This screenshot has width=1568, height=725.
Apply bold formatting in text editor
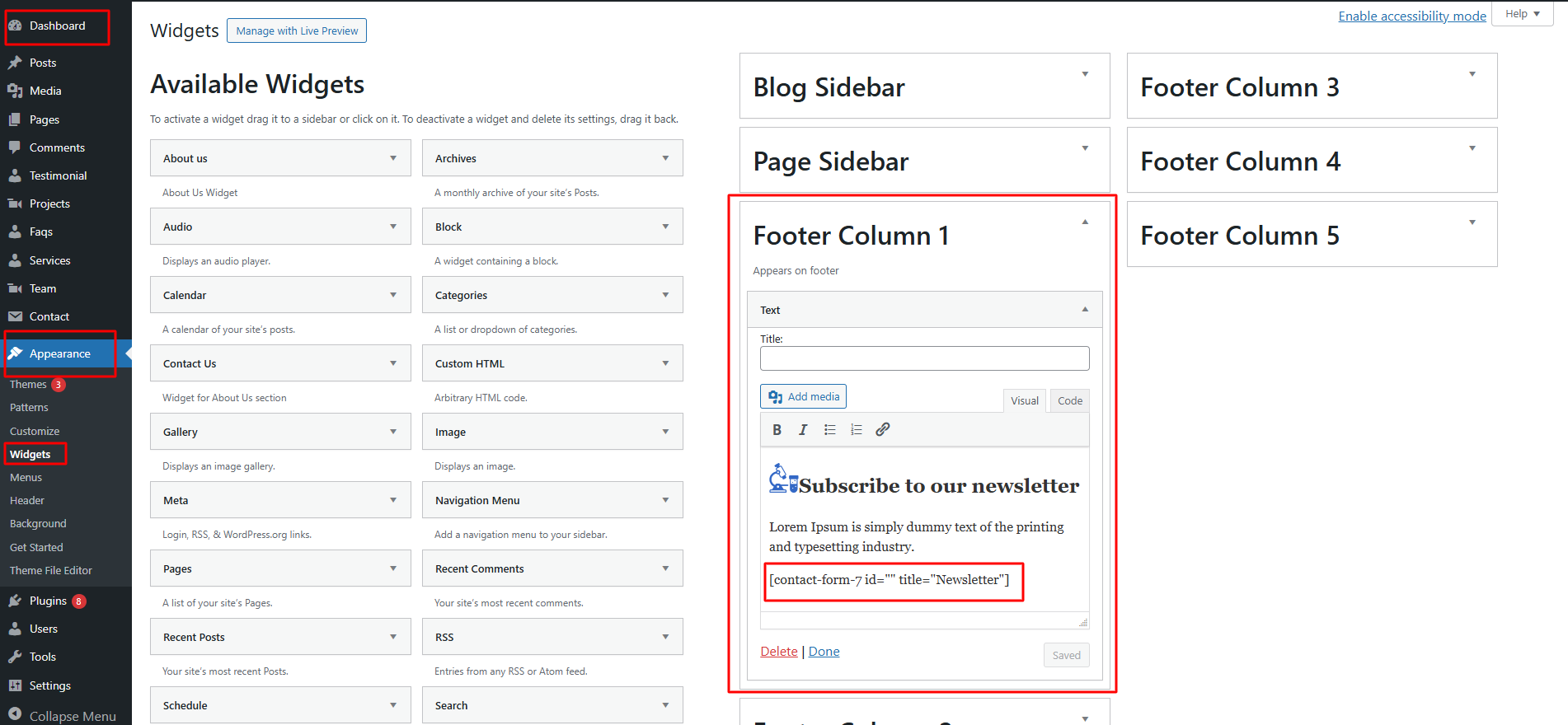pyautogui.click(x=777, y=429)
